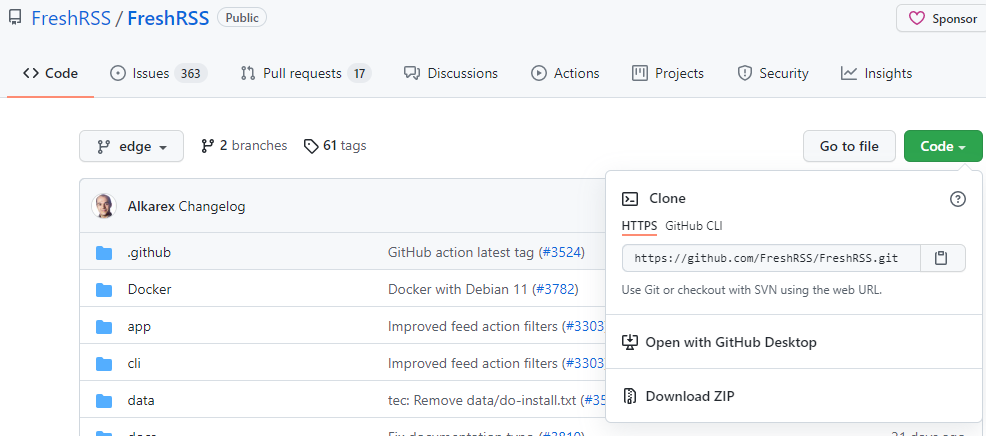
Task: Copy the clone URL with clipboard icon
Action: point(941,258)
